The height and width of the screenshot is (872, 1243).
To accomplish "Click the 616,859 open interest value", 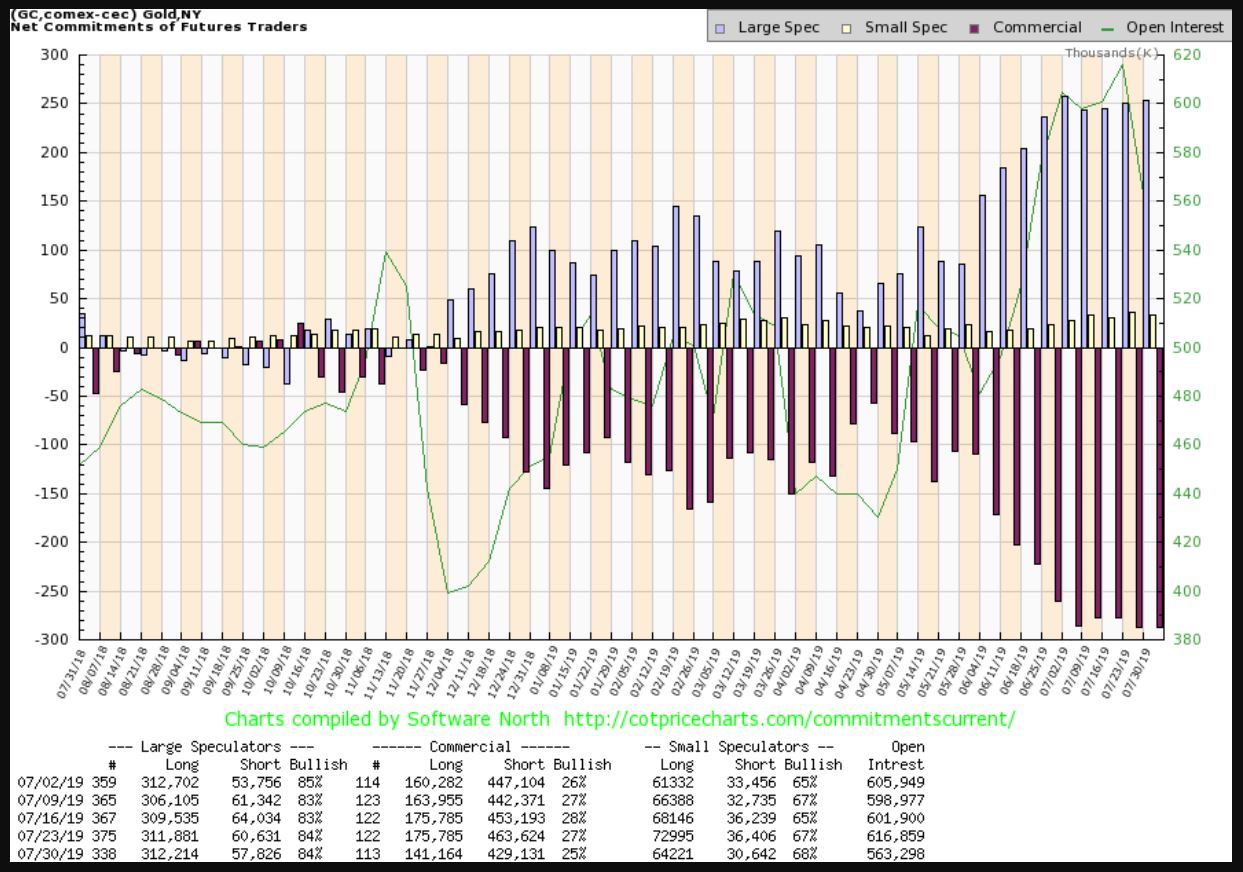I will point(895,837).
